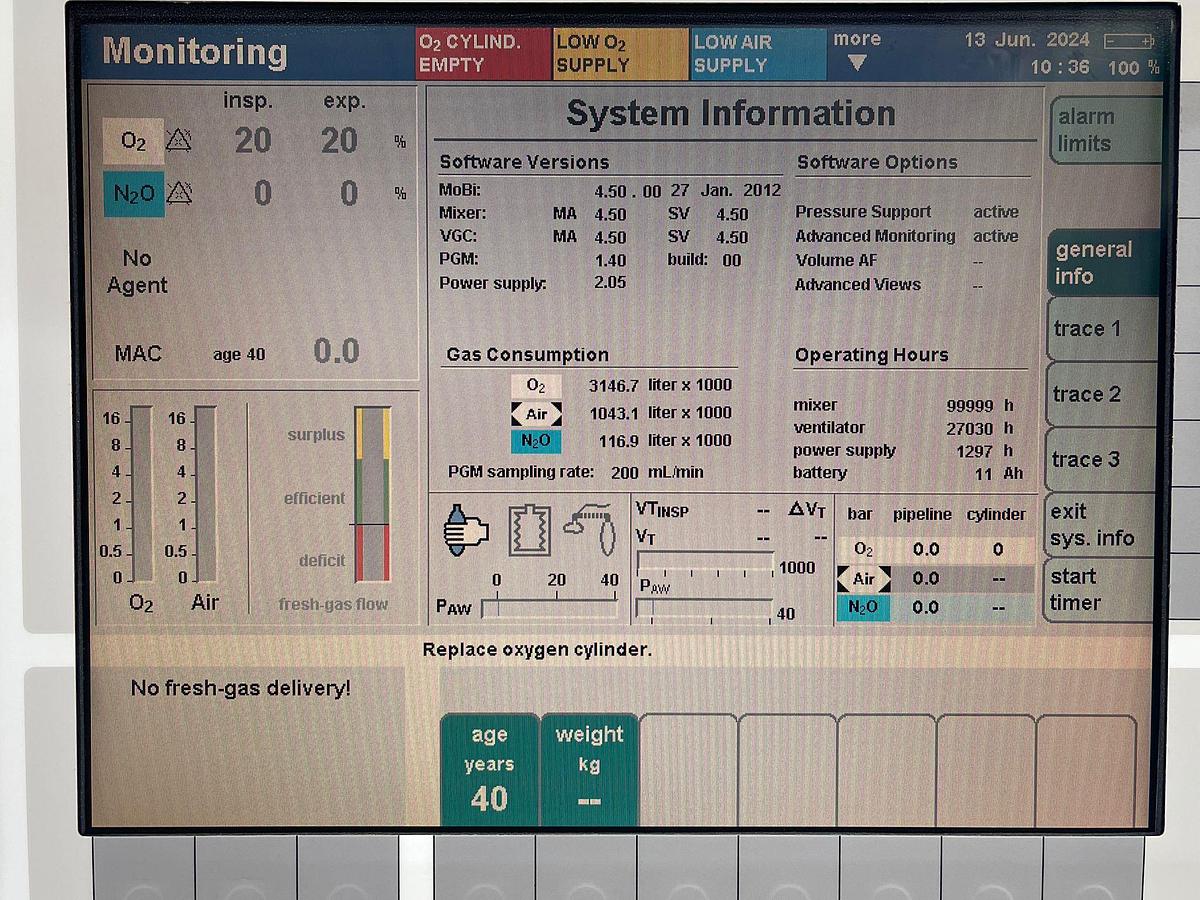Screen dimensions: 1200x900
Task: Click the Air gas consumption label icon
Action: tap(536, 413)
